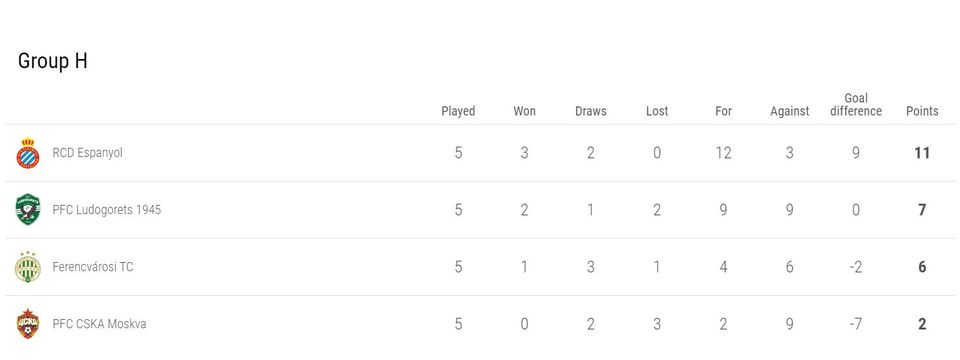Click the PFC Ludogorets 1945 club crest
Viewport: 960px width, 360px height.
click(x=28, y=210)
